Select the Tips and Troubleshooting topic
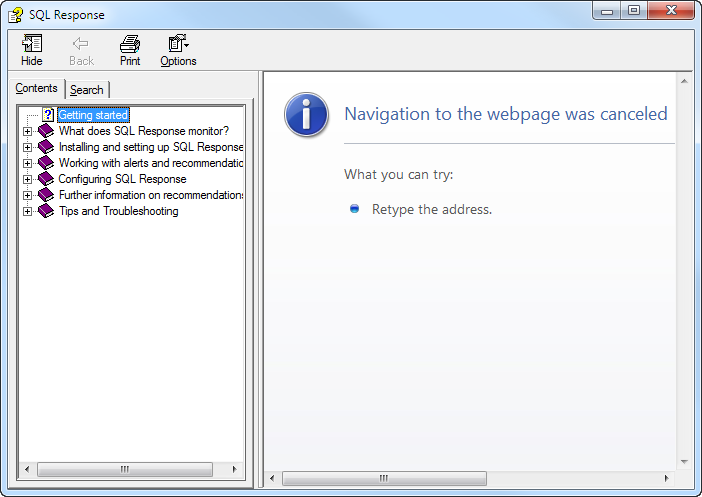This screenshot has height=497, width=702. 118,211
